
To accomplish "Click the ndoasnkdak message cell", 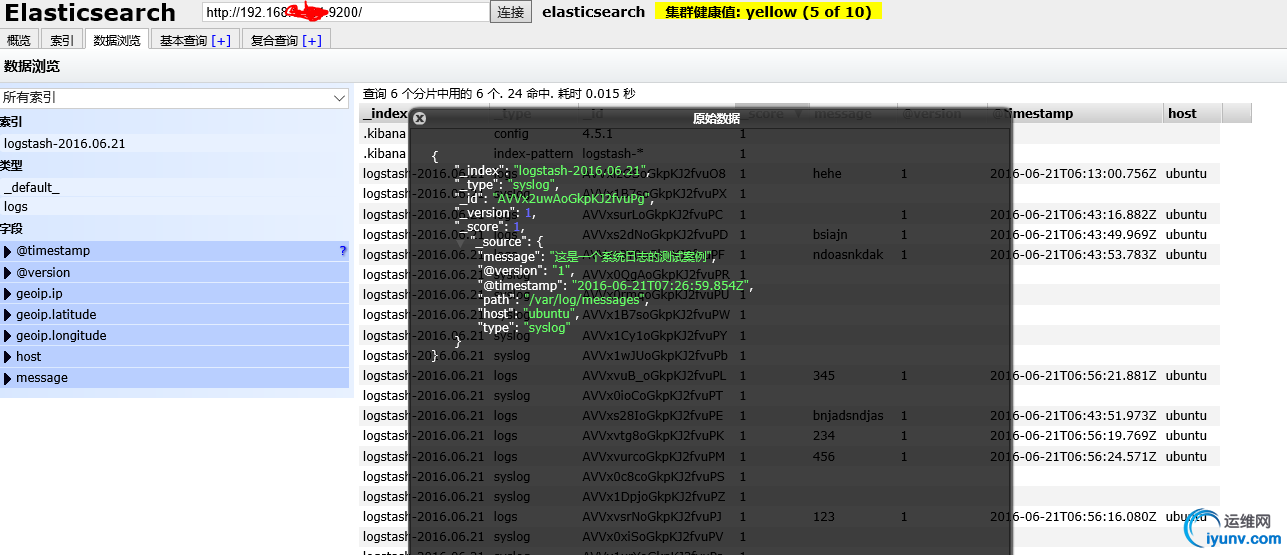I will pos(848,254).
